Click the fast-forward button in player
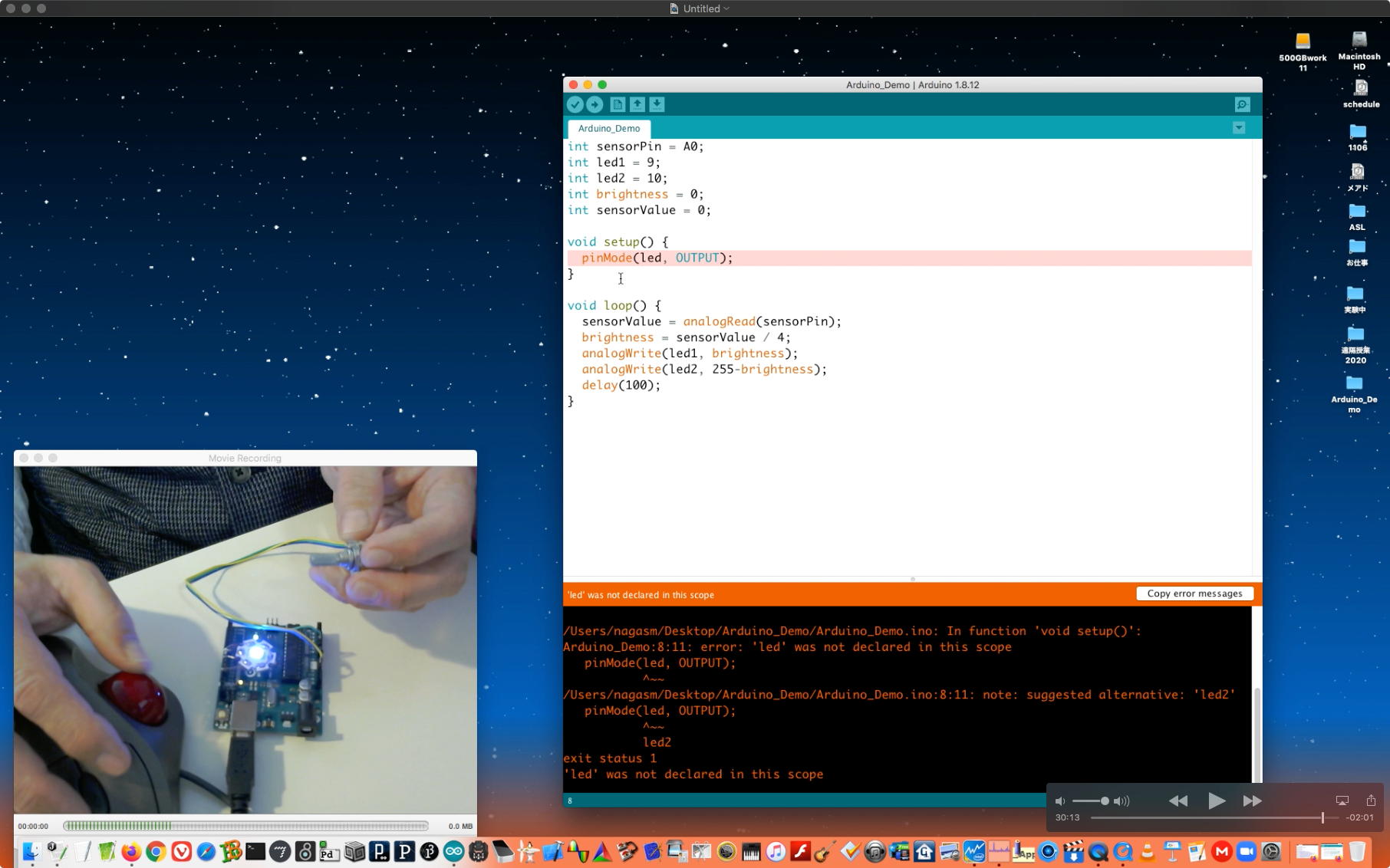Screen dimensions: 1390x868 point(1252,801)
